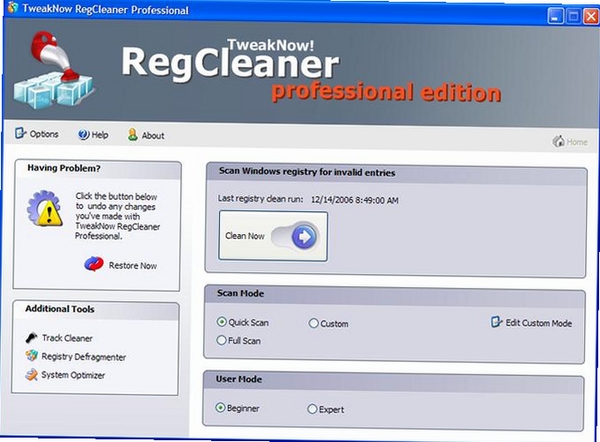Screen dimensions: 600x442
Task: Click the Additional Tools heading
Action: (60, 309)
